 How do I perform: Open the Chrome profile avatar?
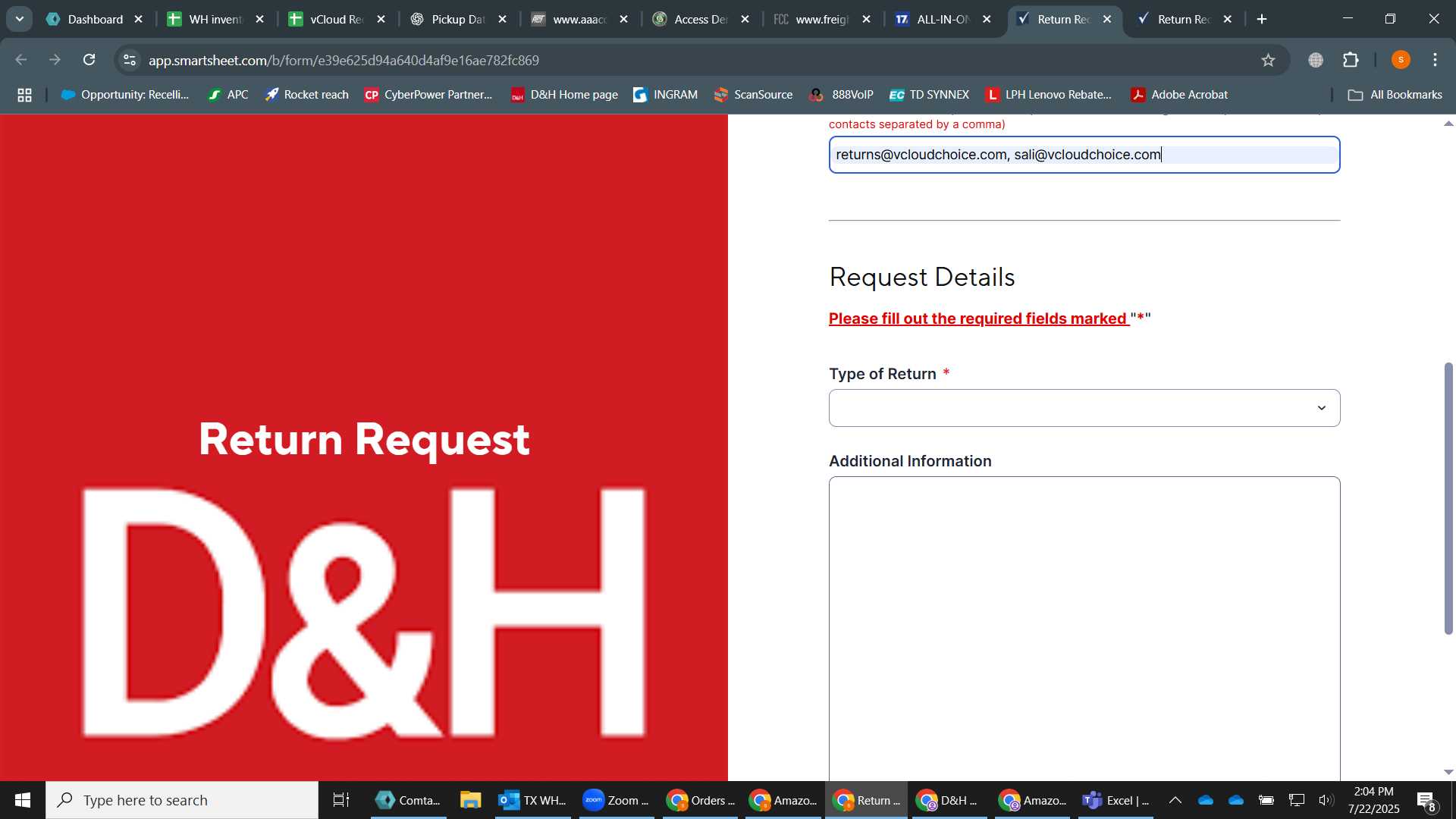tap(1401, 60)
